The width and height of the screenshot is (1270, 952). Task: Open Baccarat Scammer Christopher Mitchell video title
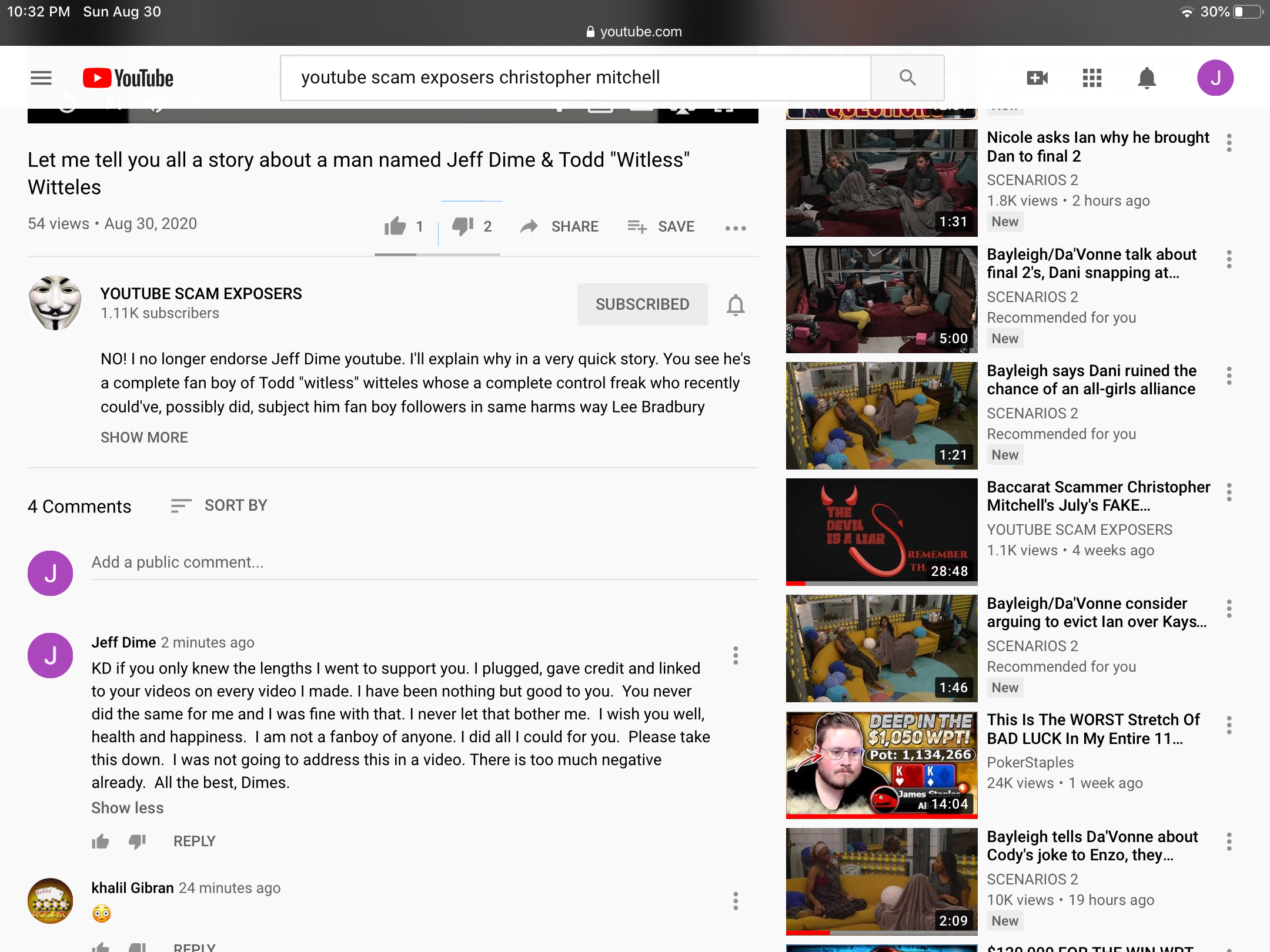click(x=1098, y=496)
